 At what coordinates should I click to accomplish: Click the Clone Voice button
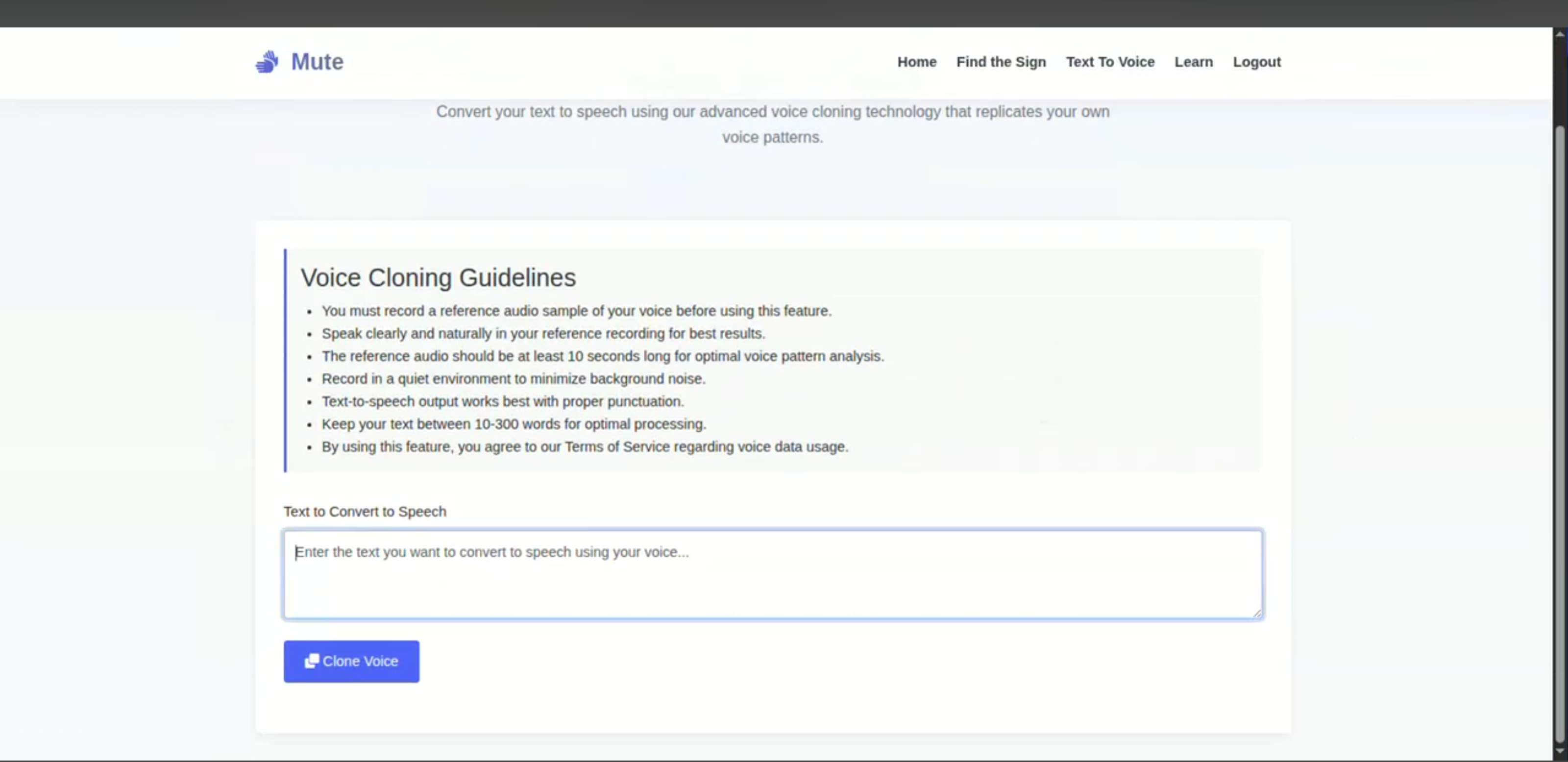pos(351,661)
